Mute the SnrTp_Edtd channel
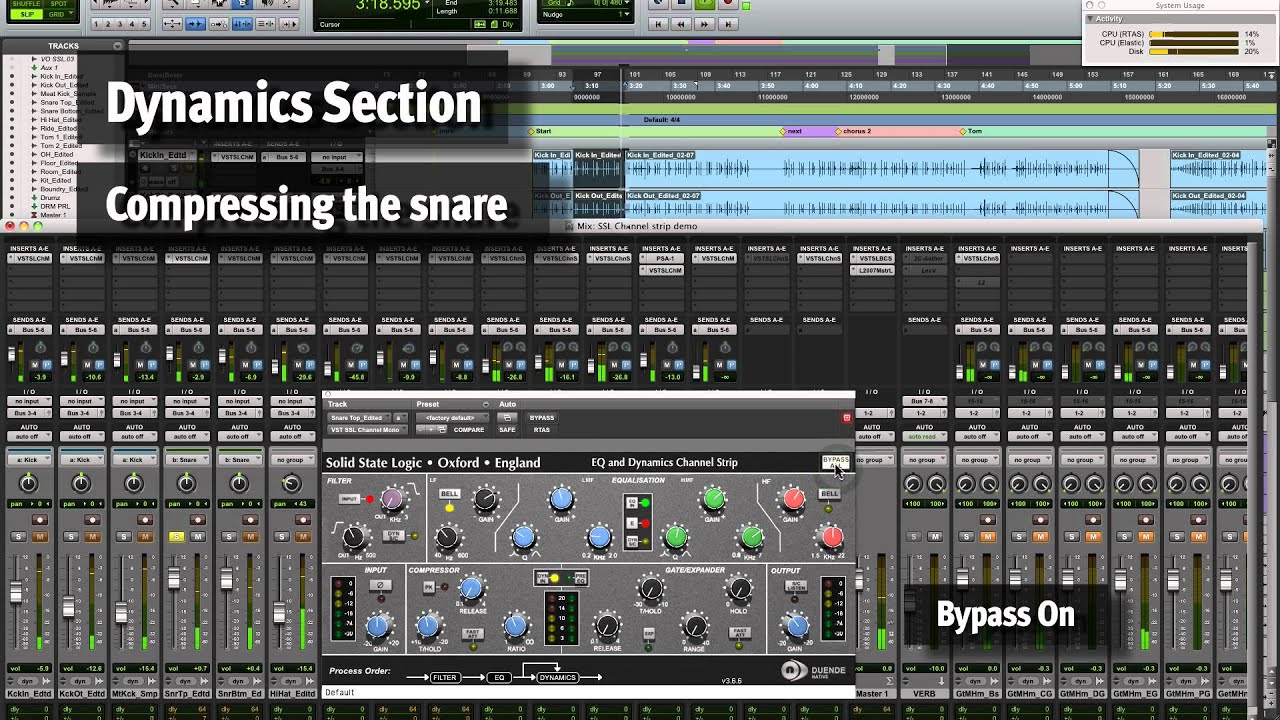 pyautogui.click(x=197, y=537)
